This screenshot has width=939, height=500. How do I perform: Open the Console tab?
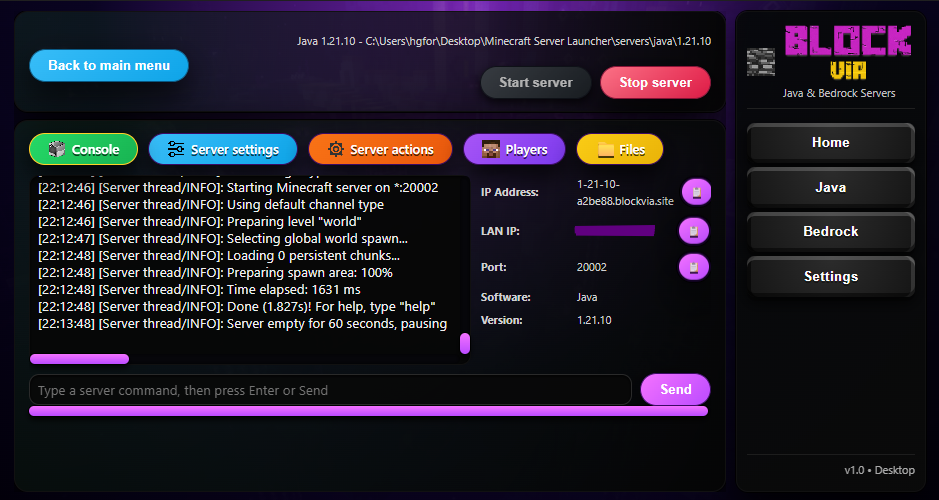coord(83,149)
